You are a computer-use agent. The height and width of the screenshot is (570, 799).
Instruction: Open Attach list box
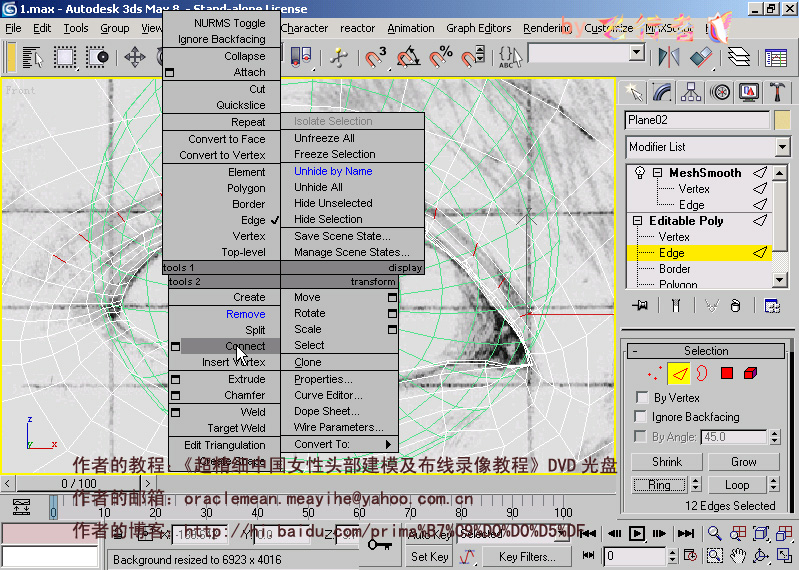tap(170, 72)
